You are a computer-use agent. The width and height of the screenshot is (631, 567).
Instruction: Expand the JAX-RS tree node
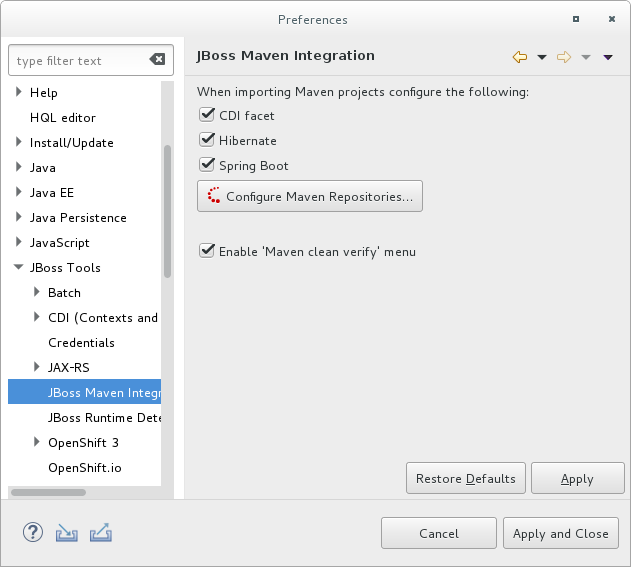[37, 367]
